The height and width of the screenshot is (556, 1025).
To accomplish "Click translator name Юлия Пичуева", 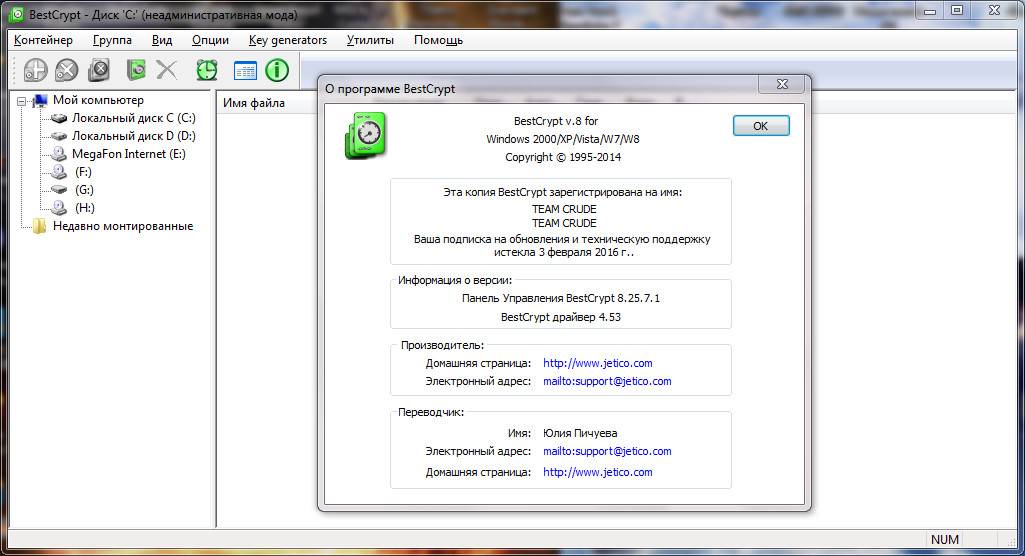I will 580,433.
